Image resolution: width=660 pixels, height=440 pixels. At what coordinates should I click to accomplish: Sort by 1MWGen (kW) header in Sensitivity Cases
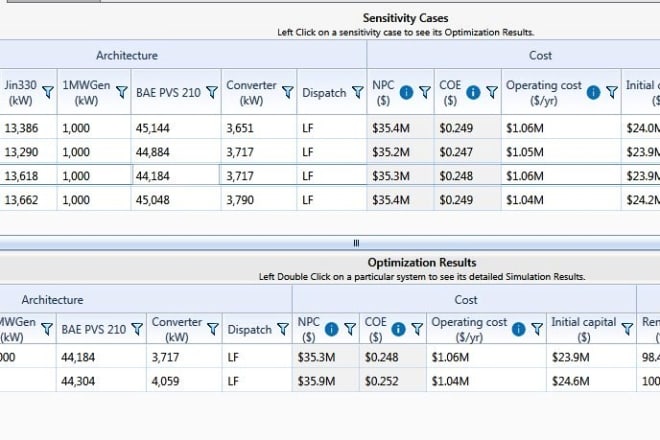tap(86, 92)
